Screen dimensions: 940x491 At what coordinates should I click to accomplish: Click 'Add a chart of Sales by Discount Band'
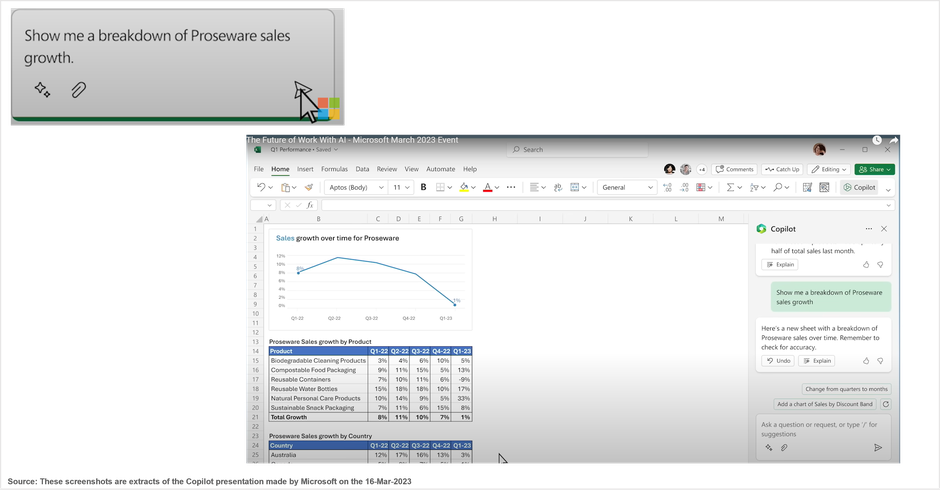pyautogui.click(x=825, y=404)
